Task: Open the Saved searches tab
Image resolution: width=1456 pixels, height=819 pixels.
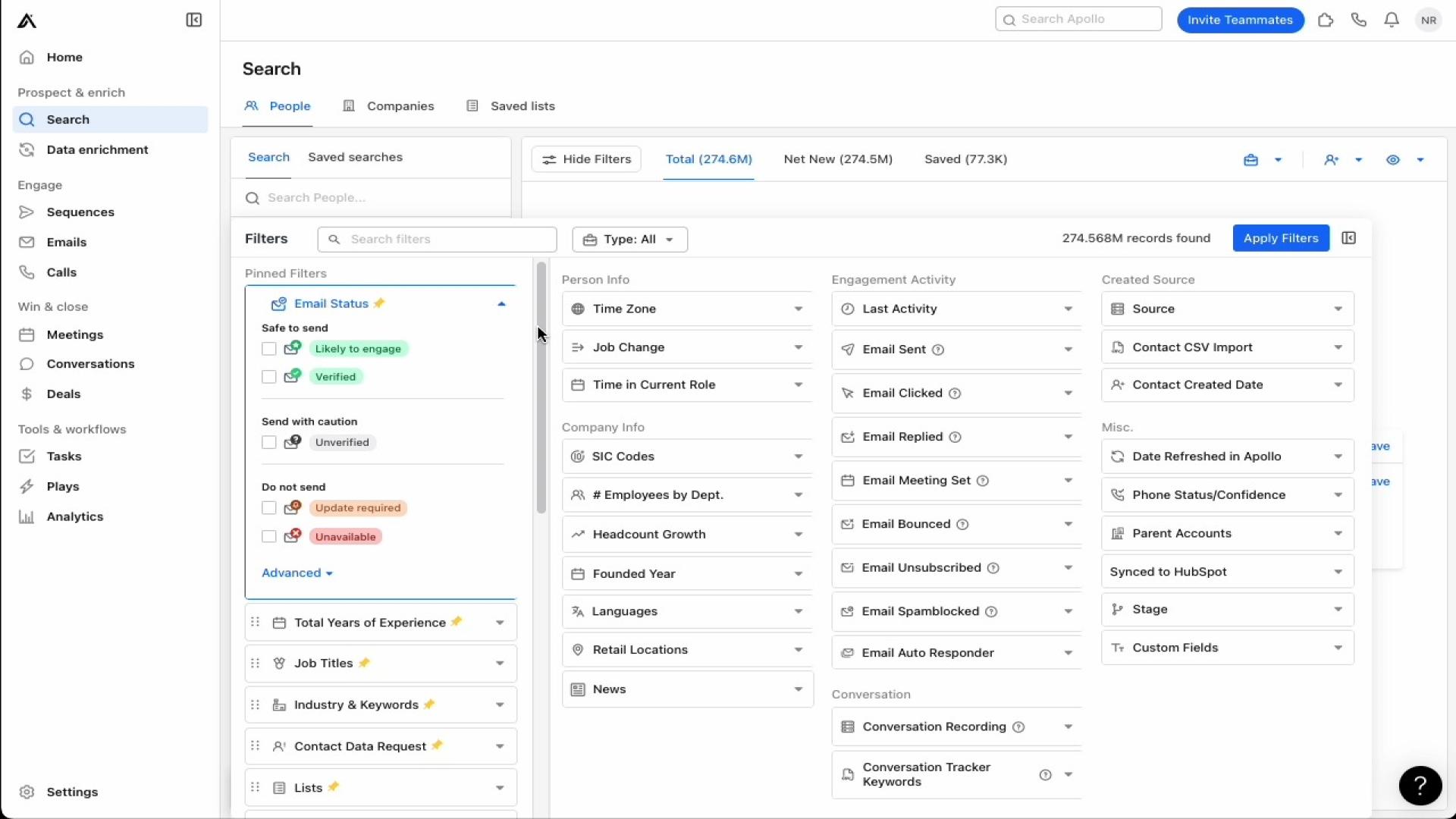Action: (x=355, y=158)
